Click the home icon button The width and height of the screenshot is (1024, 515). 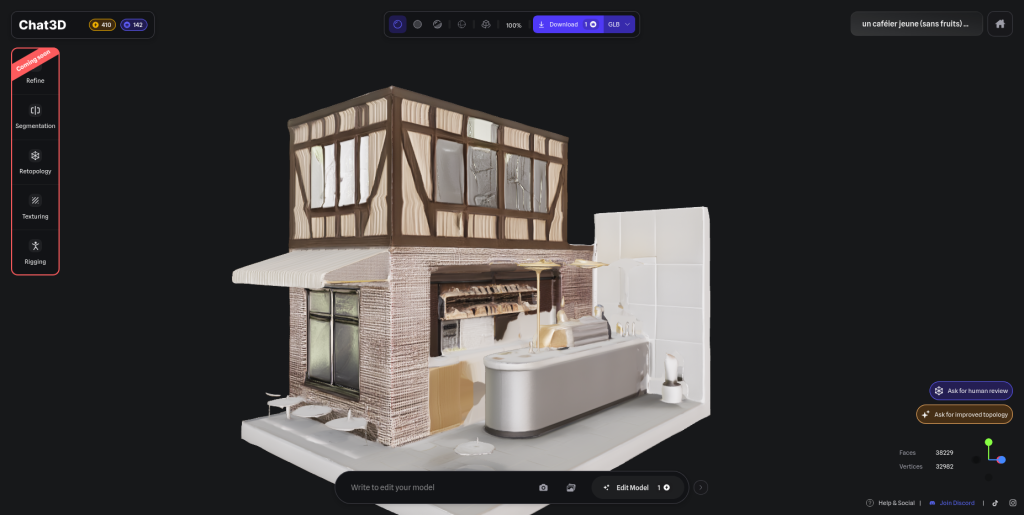[x=999, y=24]
